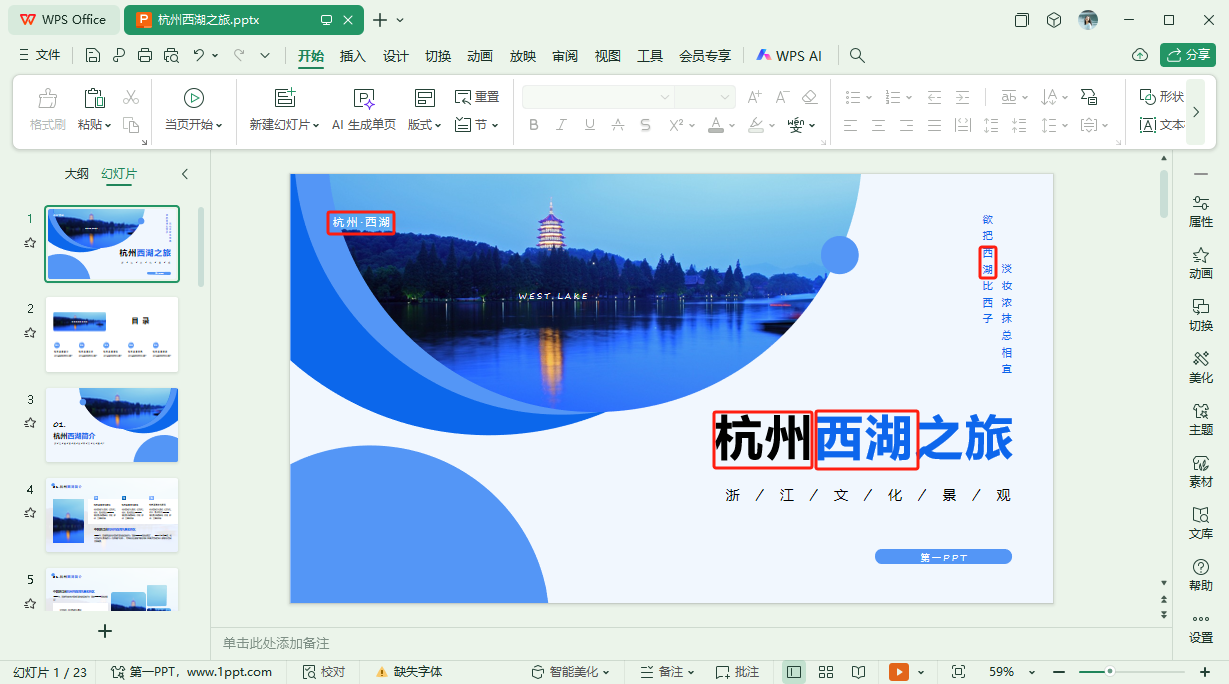The height and width of the screenshot is (684, 1229).
Task: Click the New Slide (新建幻灯片) icon
Action: tap(284, 96)
